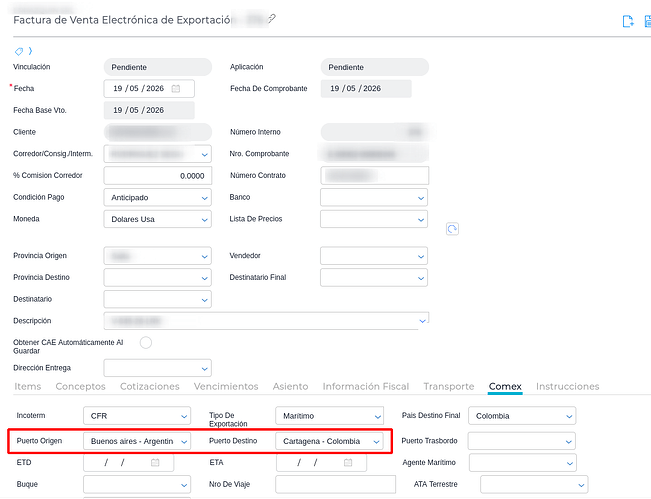Open the ETD calendar icon
651x499 pixels.
click(x=155, y=462)
